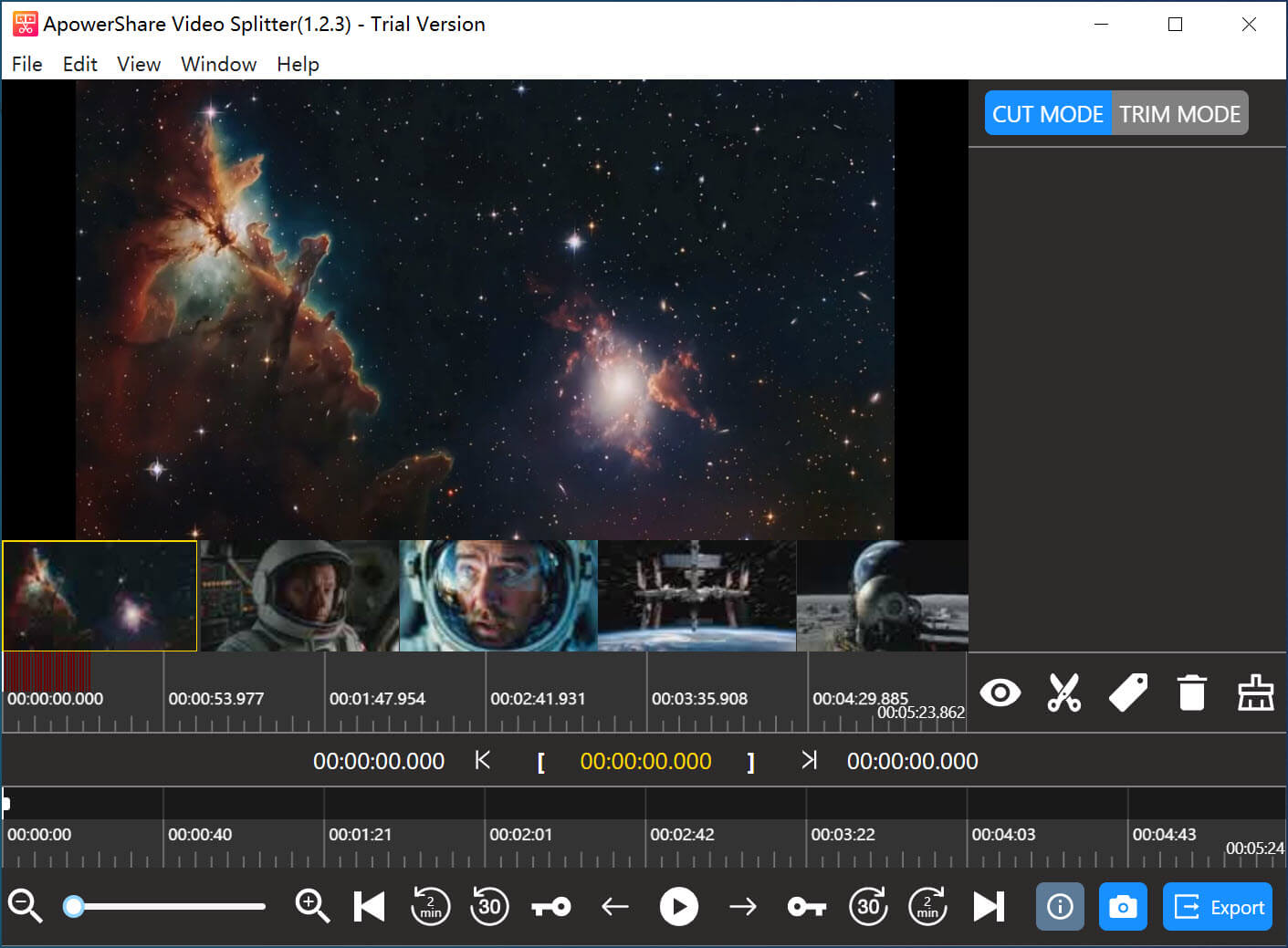Select the space station thumbnail
Screen dimensions: 1288x948
coord(696,596)
